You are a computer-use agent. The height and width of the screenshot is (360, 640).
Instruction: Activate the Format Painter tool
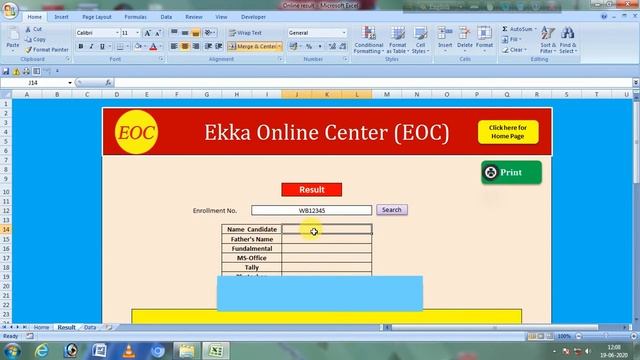point(47,50)
